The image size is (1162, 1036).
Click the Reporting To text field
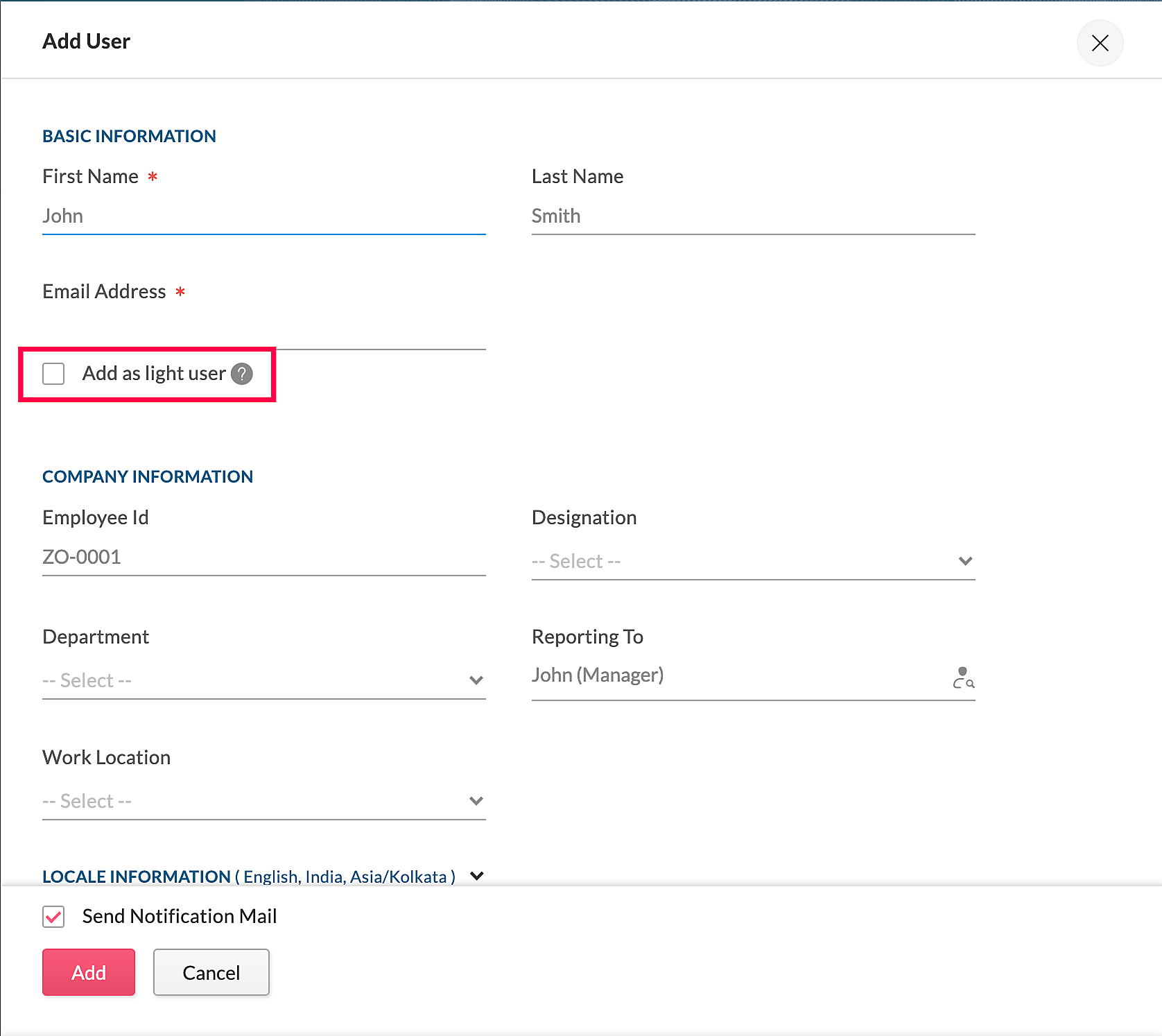coord(735,675)
